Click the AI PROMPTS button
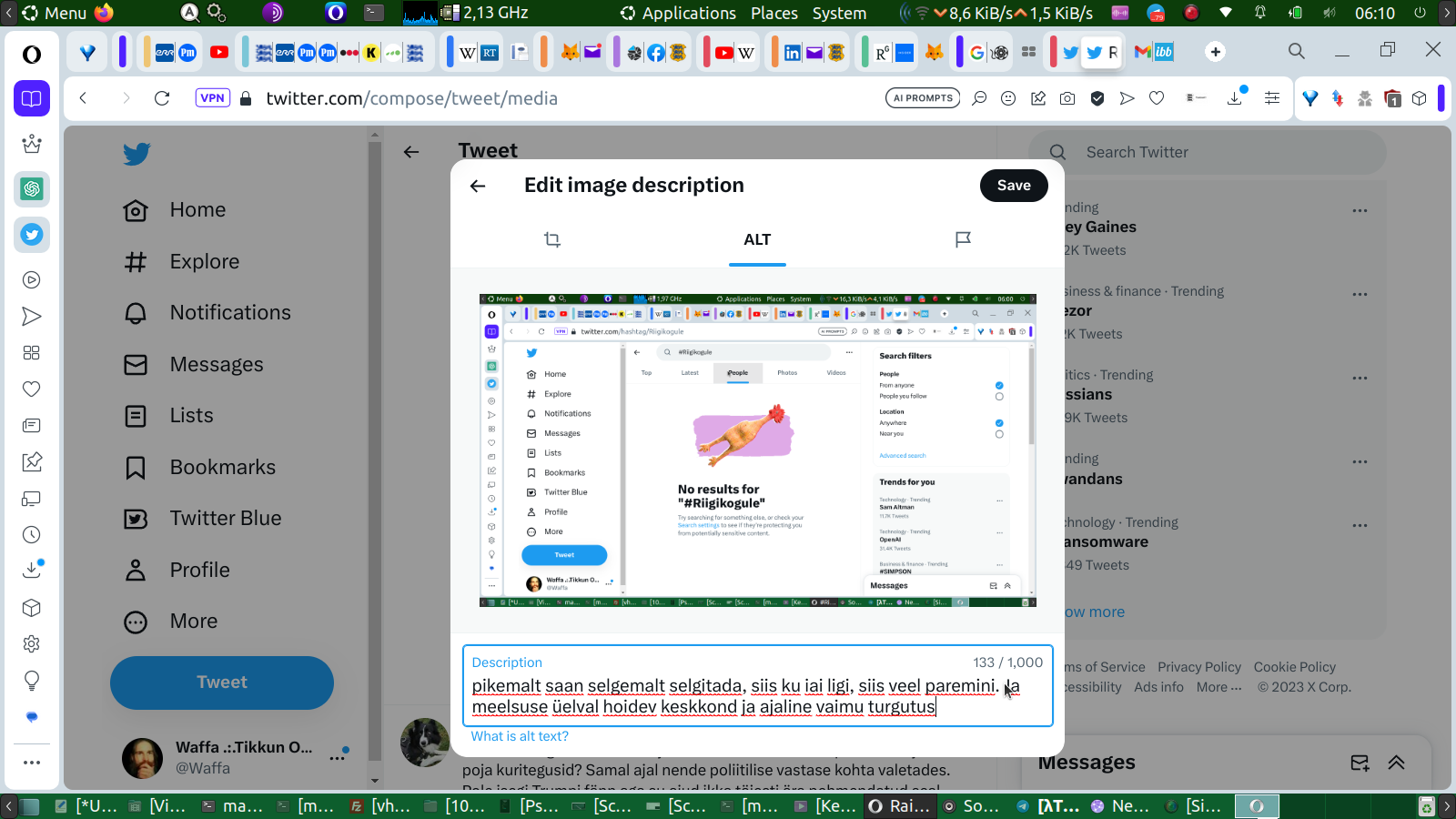The height and width of the screenshot is (819, 1456). (923, 98)
